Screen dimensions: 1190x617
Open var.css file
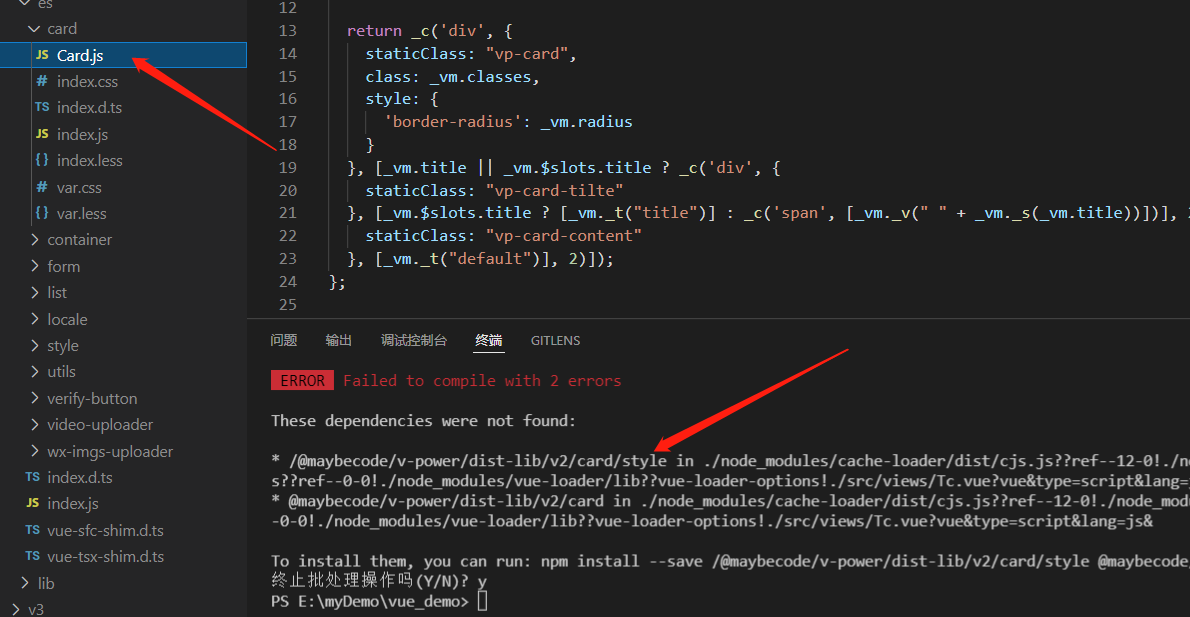pos(79,187)
